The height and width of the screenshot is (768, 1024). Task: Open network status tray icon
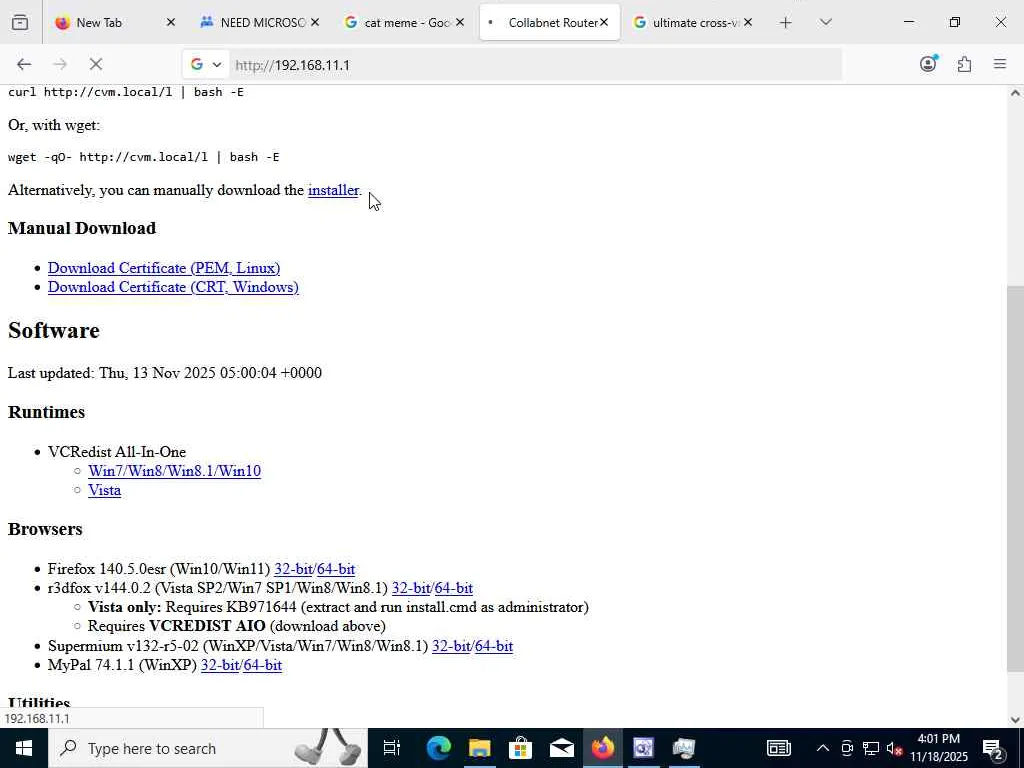pos(871,748)
